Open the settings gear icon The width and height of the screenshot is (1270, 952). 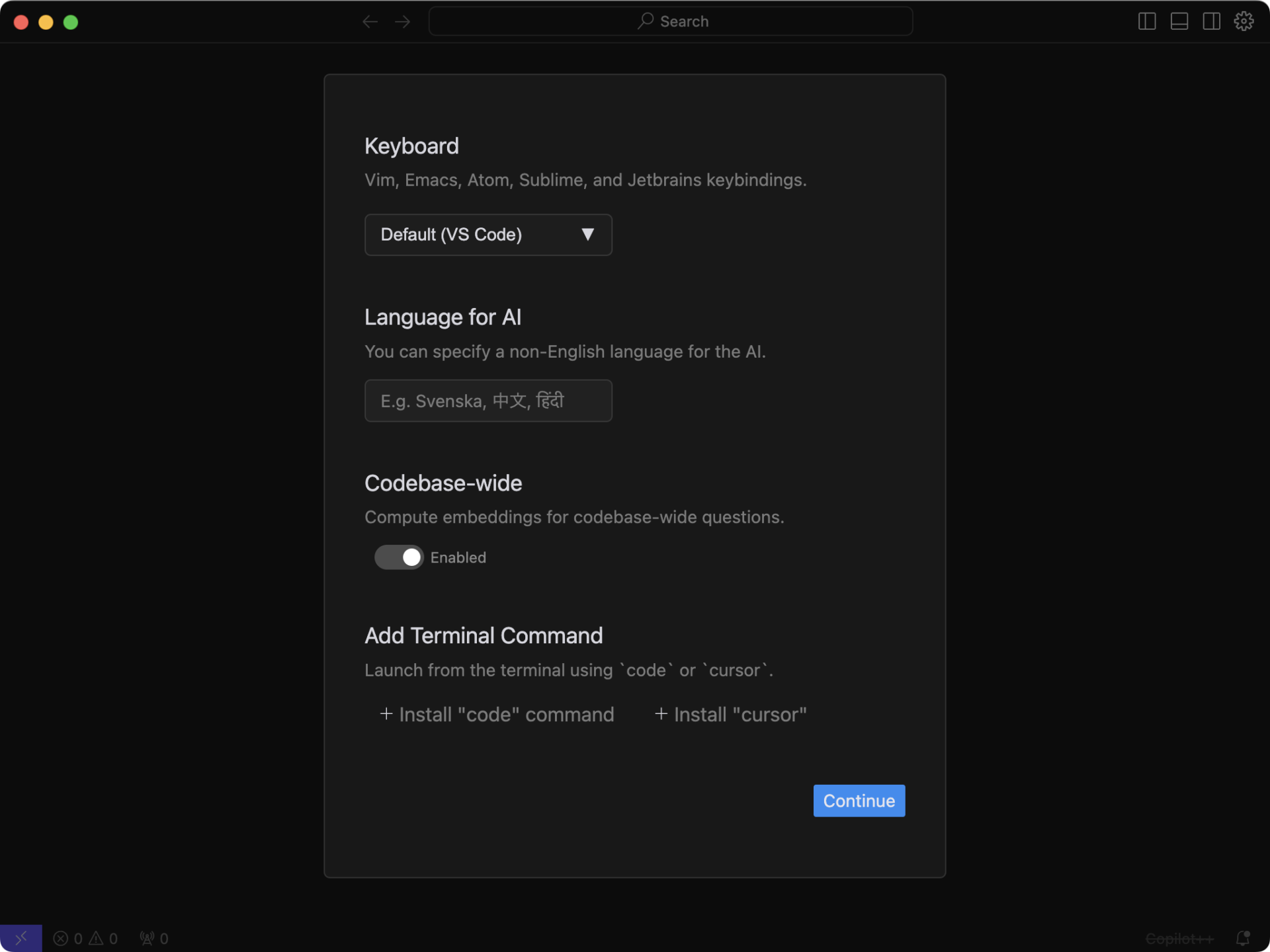(x=1244, y=21)
